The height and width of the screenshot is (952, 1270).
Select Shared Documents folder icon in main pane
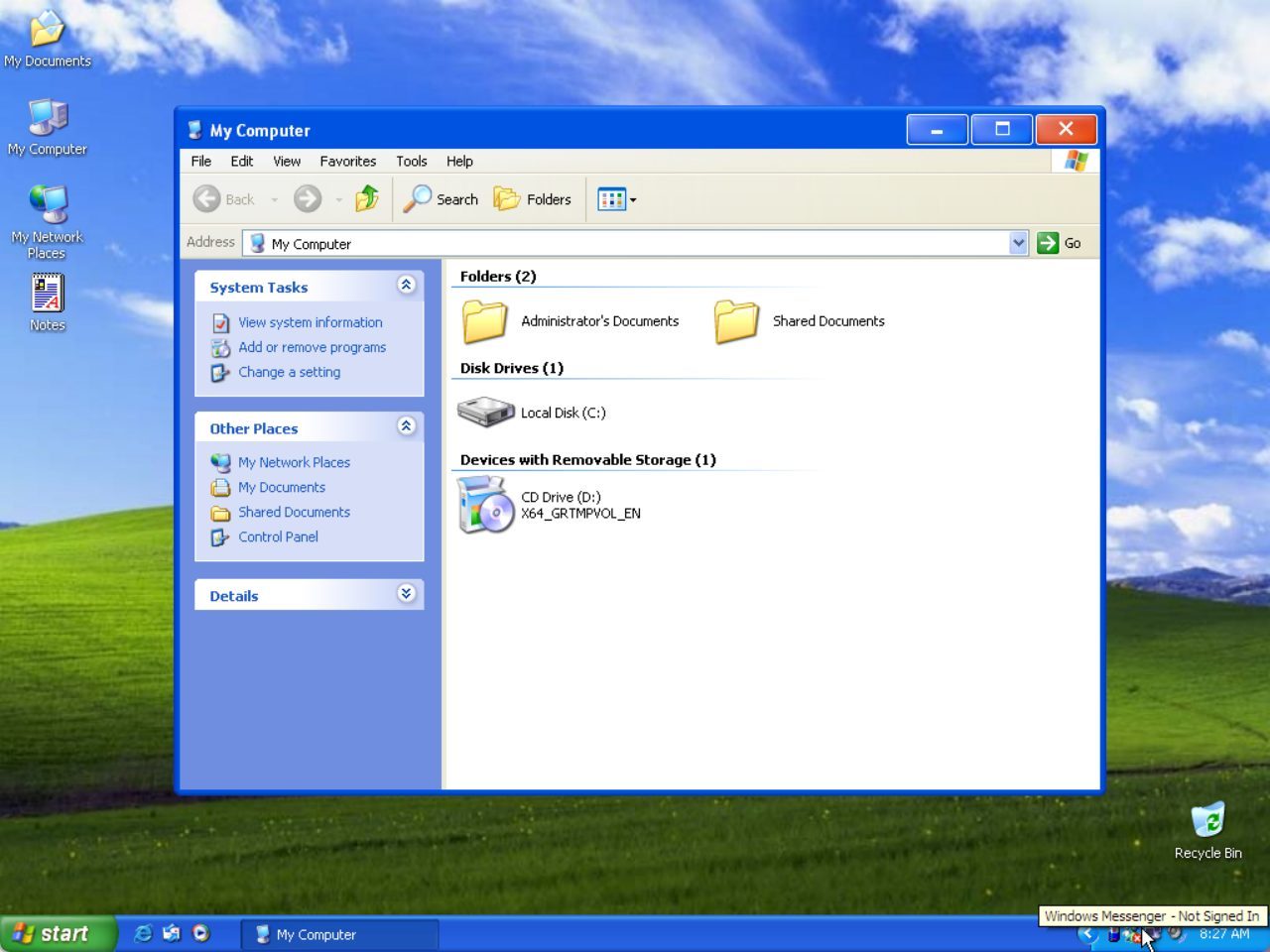pyautogui.click(x=736, y=321)
